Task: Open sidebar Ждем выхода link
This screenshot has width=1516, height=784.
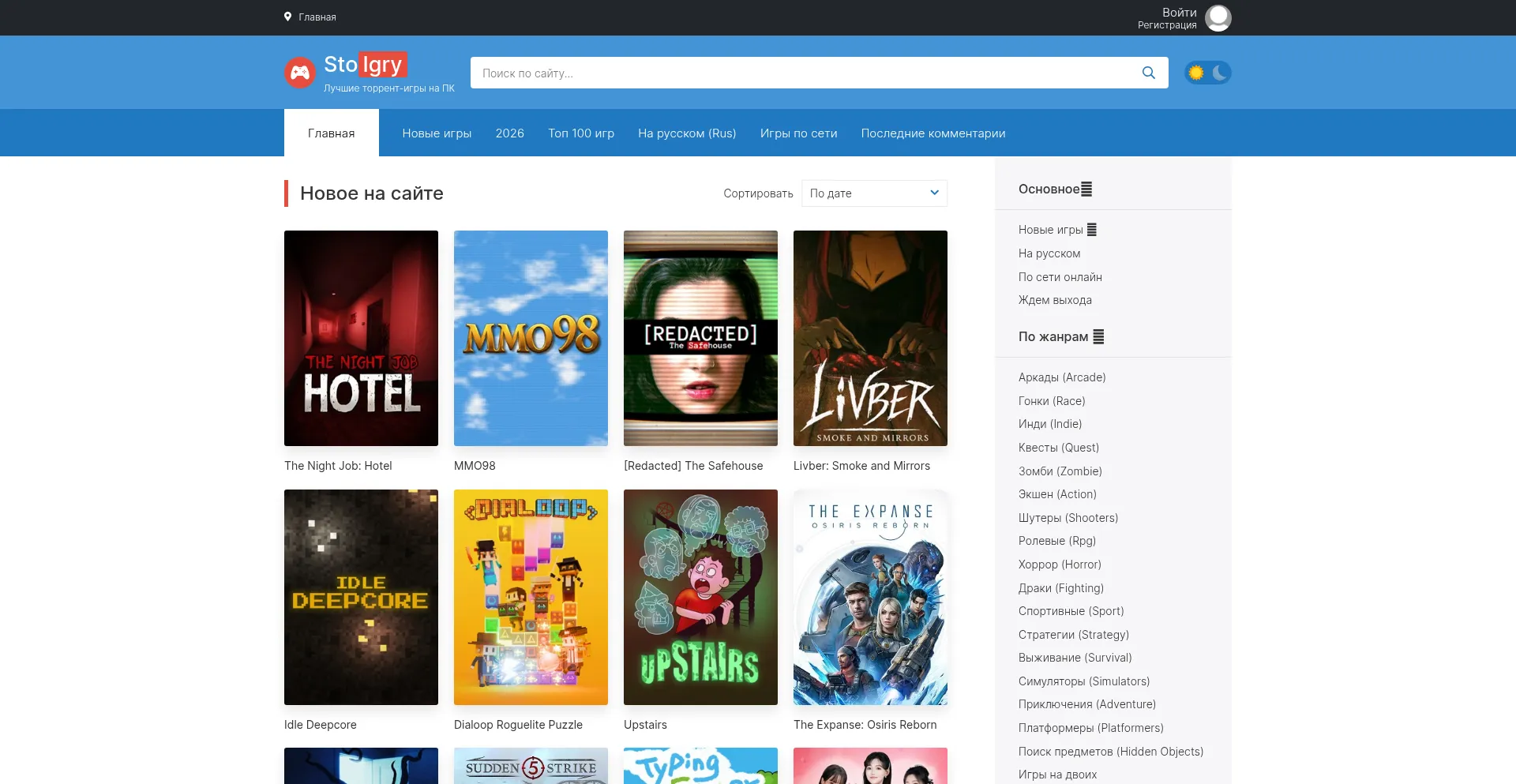Action: (x=1055, y=300)
